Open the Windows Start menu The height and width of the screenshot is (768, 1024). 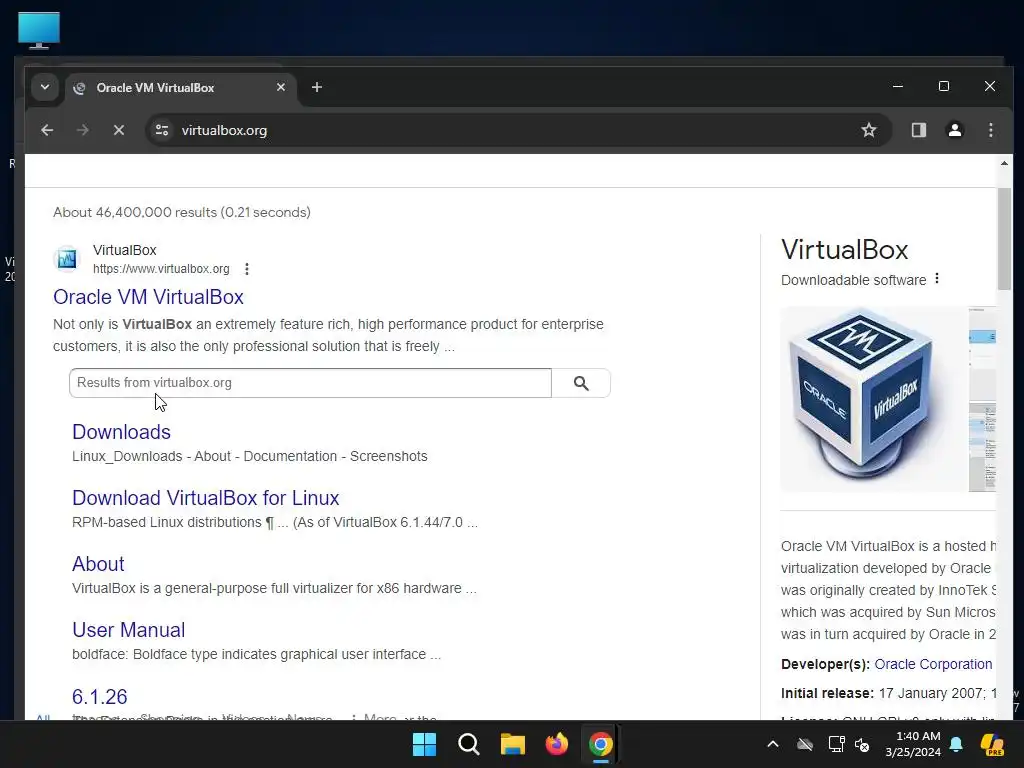(x=424, y=744)
